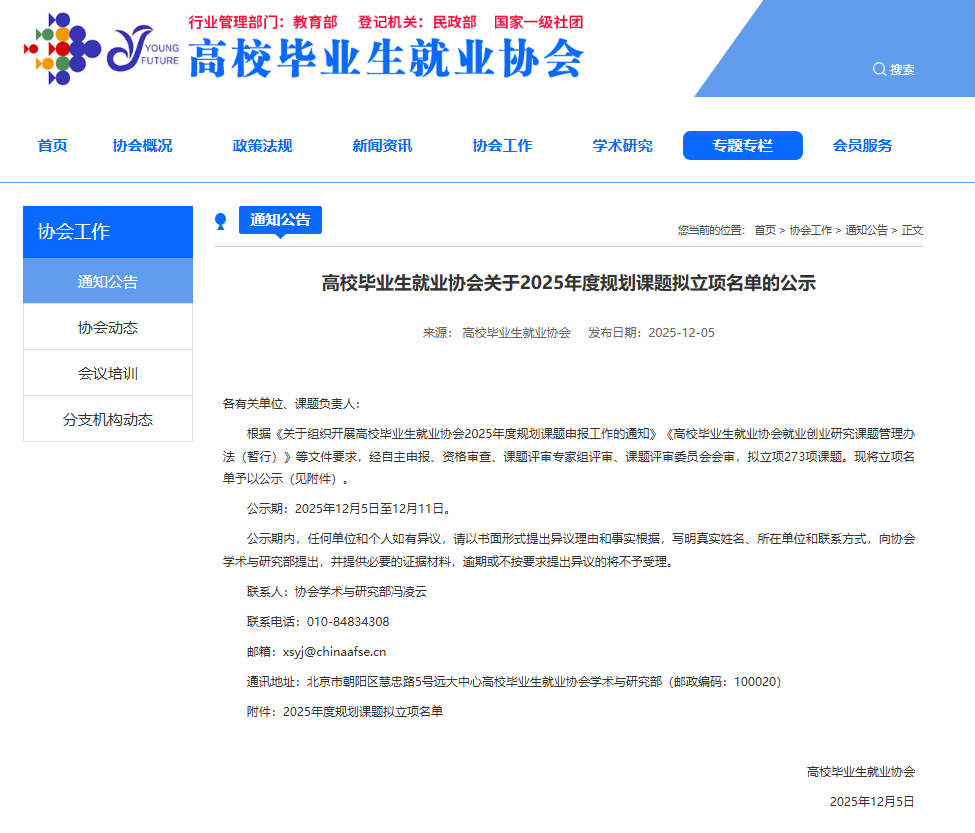The height and width of the screenshot is (833, 975).
Task: Select 通知公告 in the left sidebar
Action: pos(108,282)
